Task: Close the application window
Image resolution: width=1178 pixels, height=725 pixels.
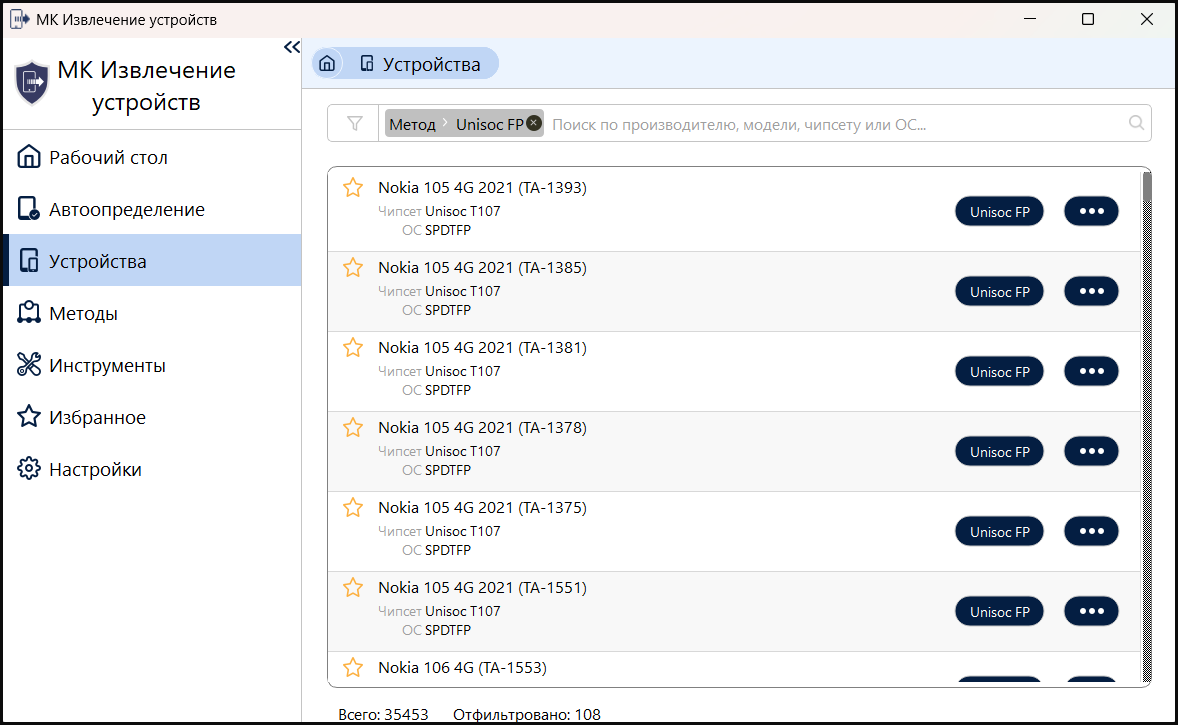Action: [x=1146, y=19]
